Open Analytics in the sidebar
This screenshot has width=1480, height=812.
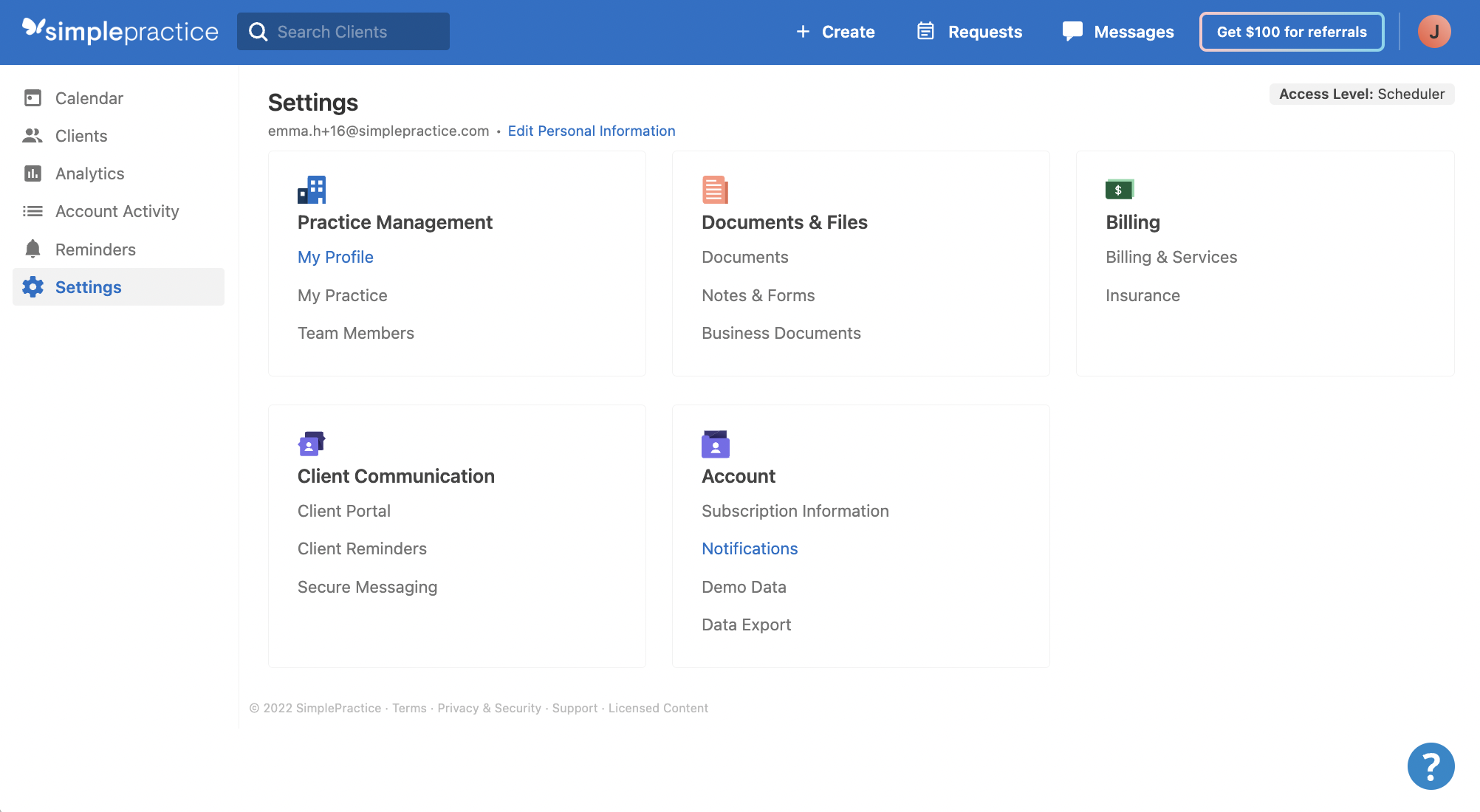coord(118,173)
